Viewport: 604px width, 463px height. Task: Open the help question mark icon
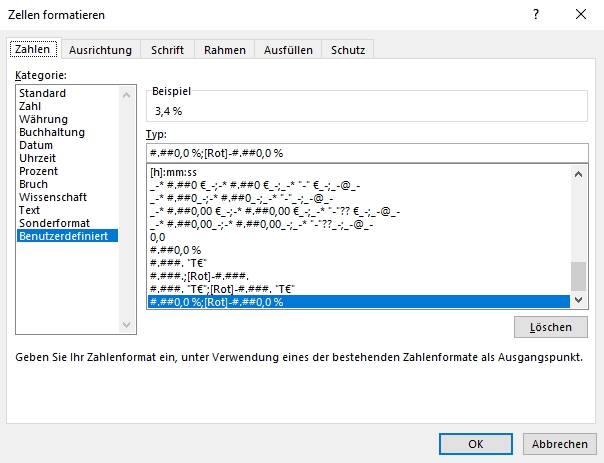click(x=536, y=15)
